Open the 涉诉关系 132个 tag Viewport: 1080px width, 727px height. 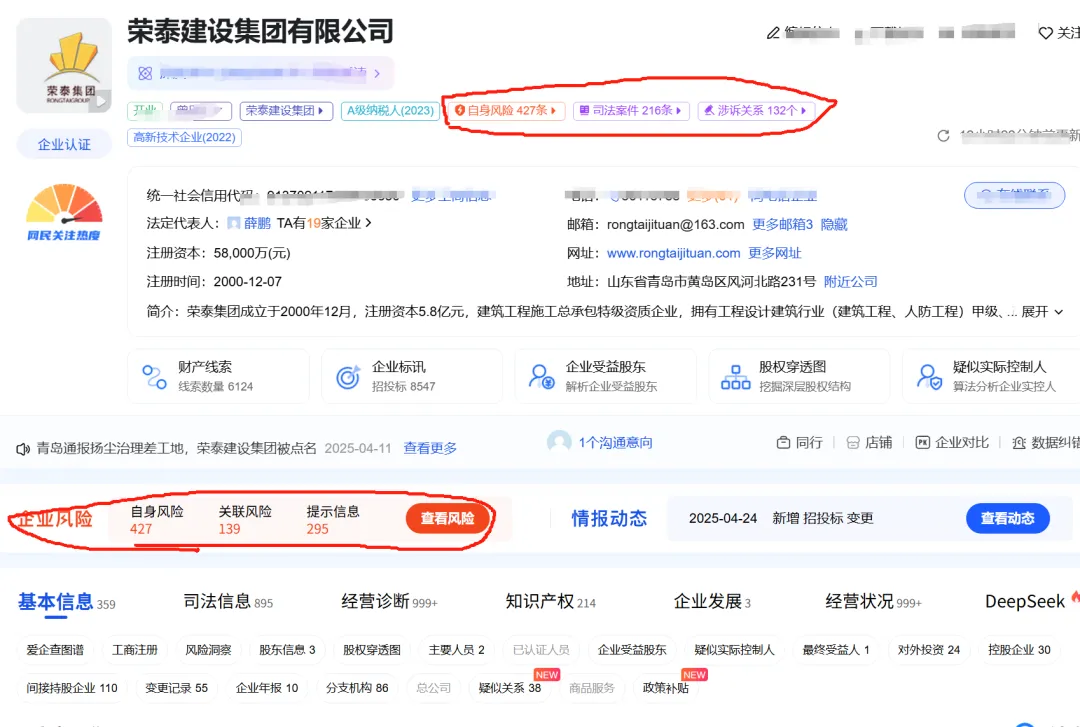(x=756, y=110)
